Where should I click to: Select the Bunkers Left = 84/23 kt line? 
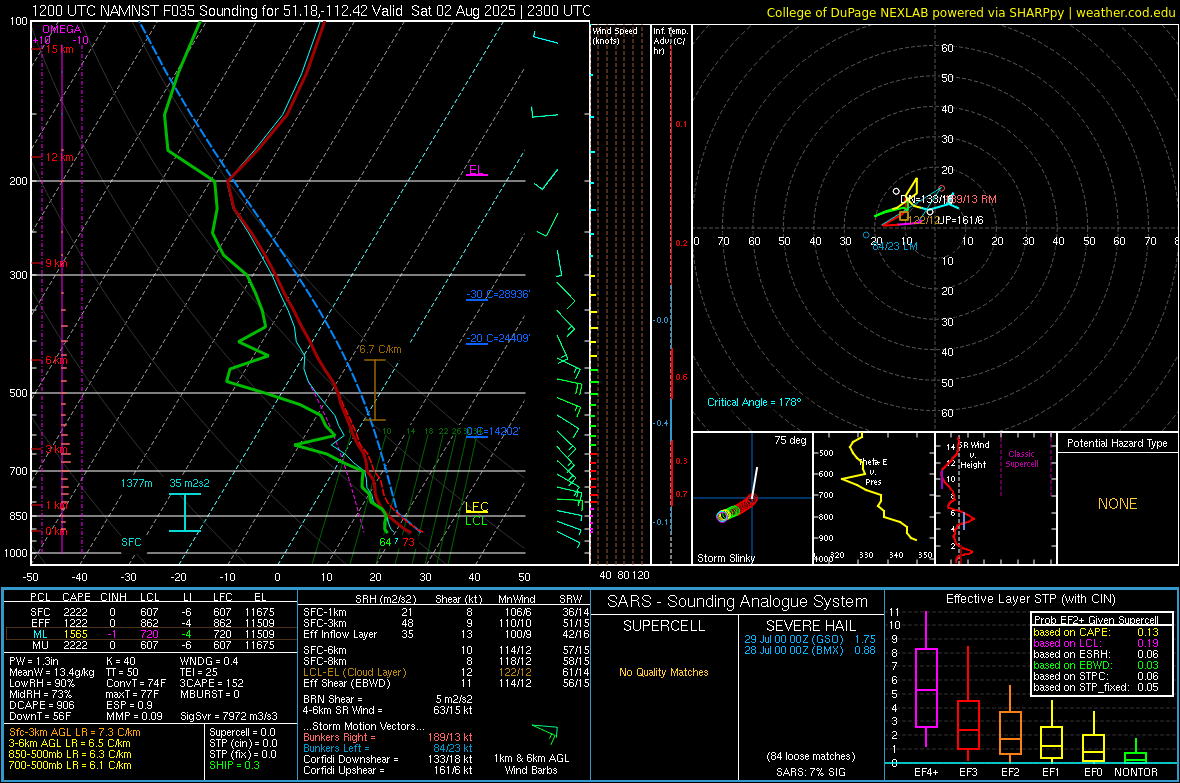388,748
